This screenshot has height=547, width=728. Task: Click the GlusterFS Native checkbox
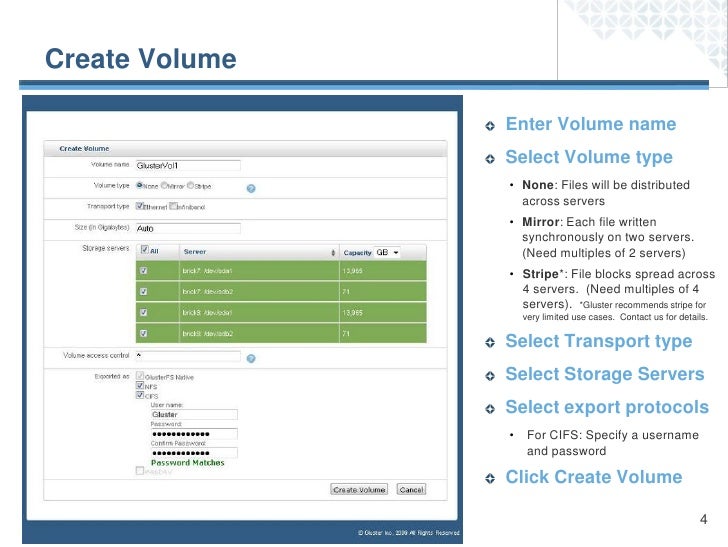click(x=140, y=375)
